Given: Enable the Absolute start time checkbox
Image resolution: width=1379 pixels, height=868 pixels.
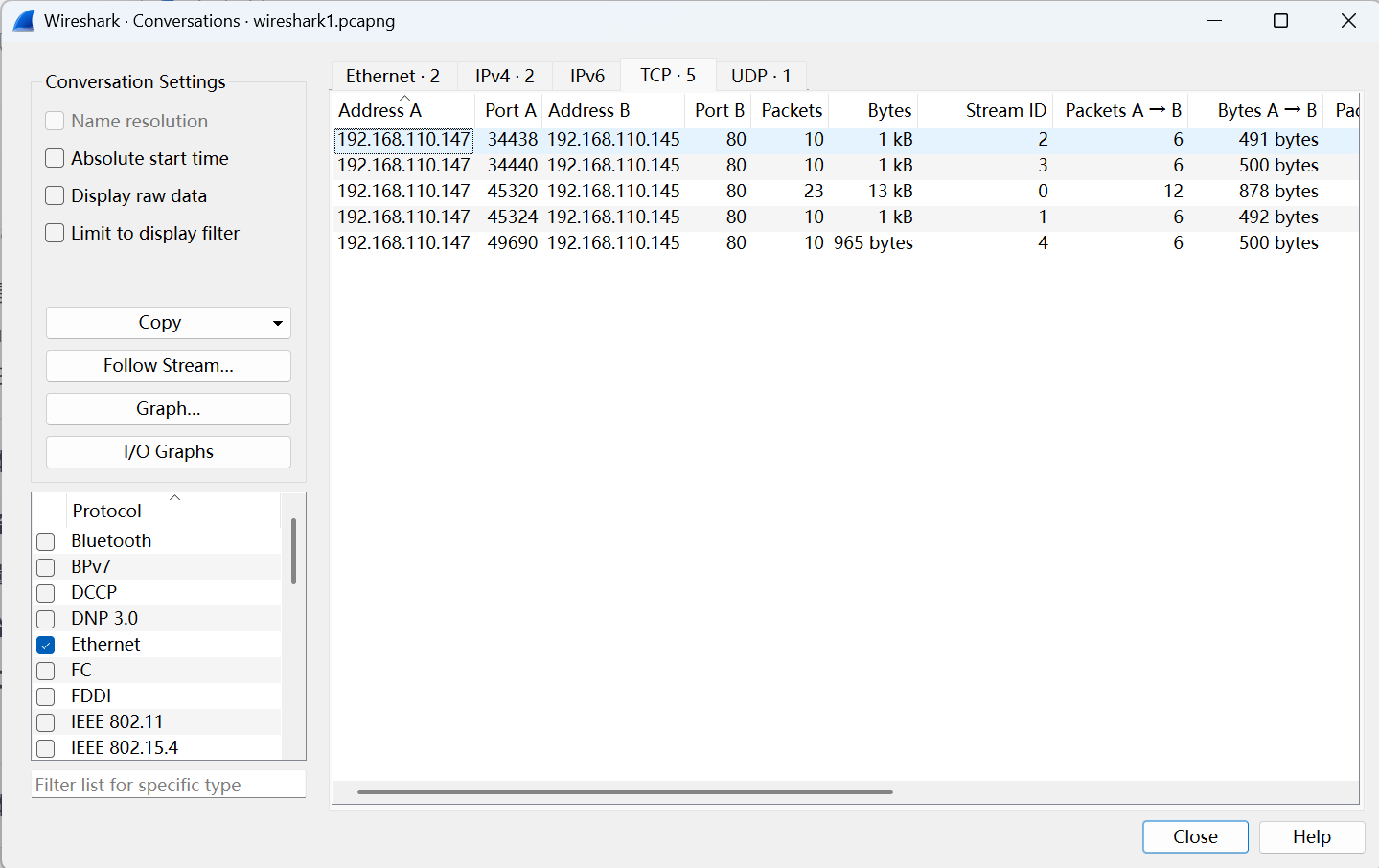Looking at the screenshot, I should click(56, 159).
